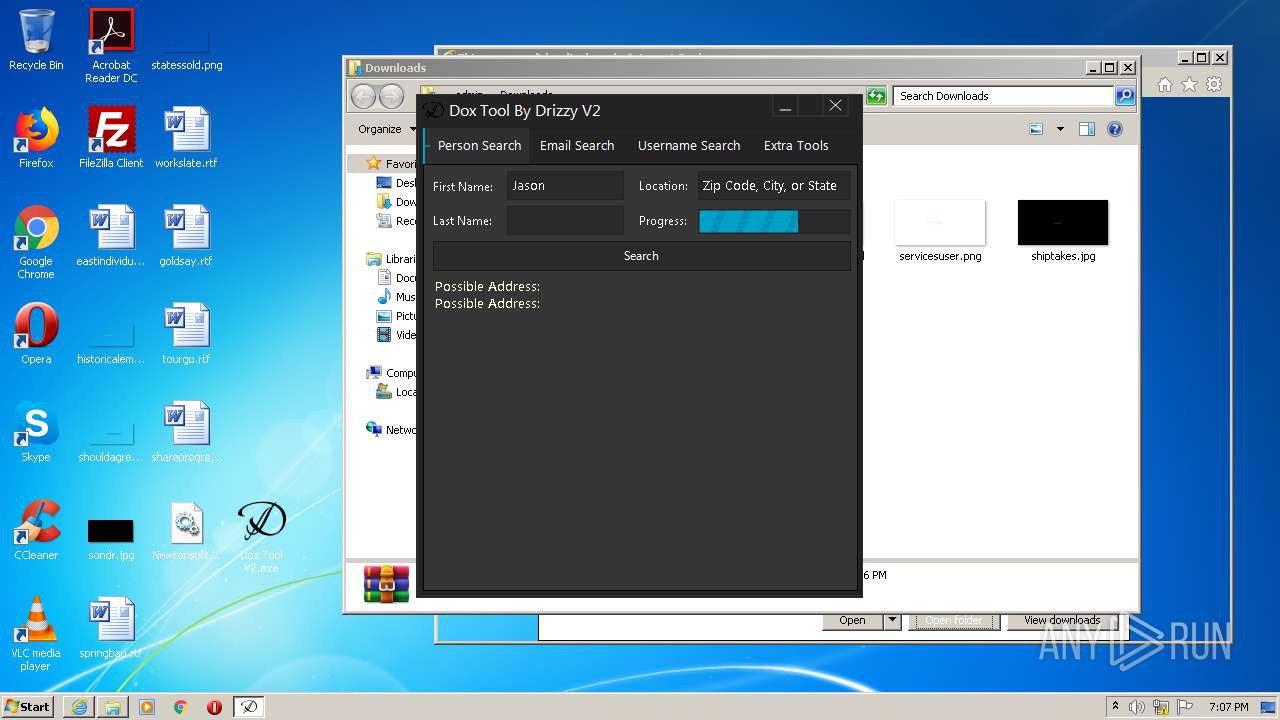Launch Firefox from the desktop
The height and width of the screenshot is (720, 1280).
(36, 138)
